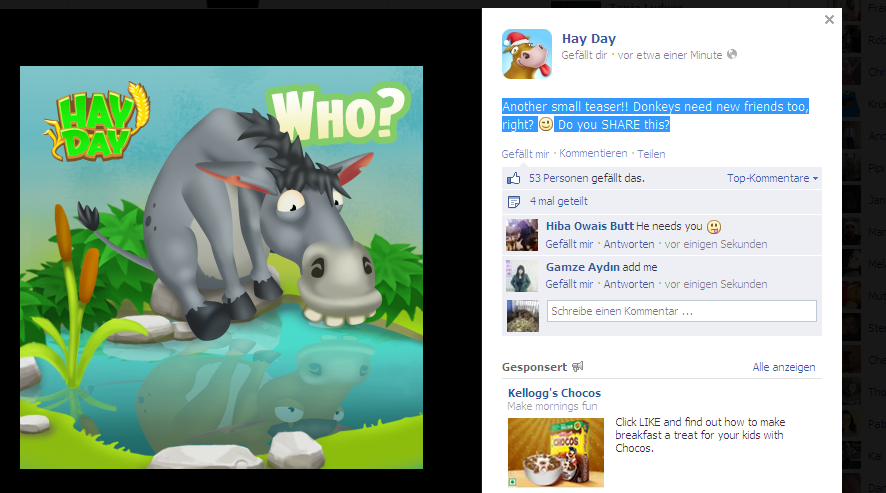Open Hiba Owais Butt's profile name
Image resolution: width=886 pixels, height=493 pixels.
[x=590, y=226]
